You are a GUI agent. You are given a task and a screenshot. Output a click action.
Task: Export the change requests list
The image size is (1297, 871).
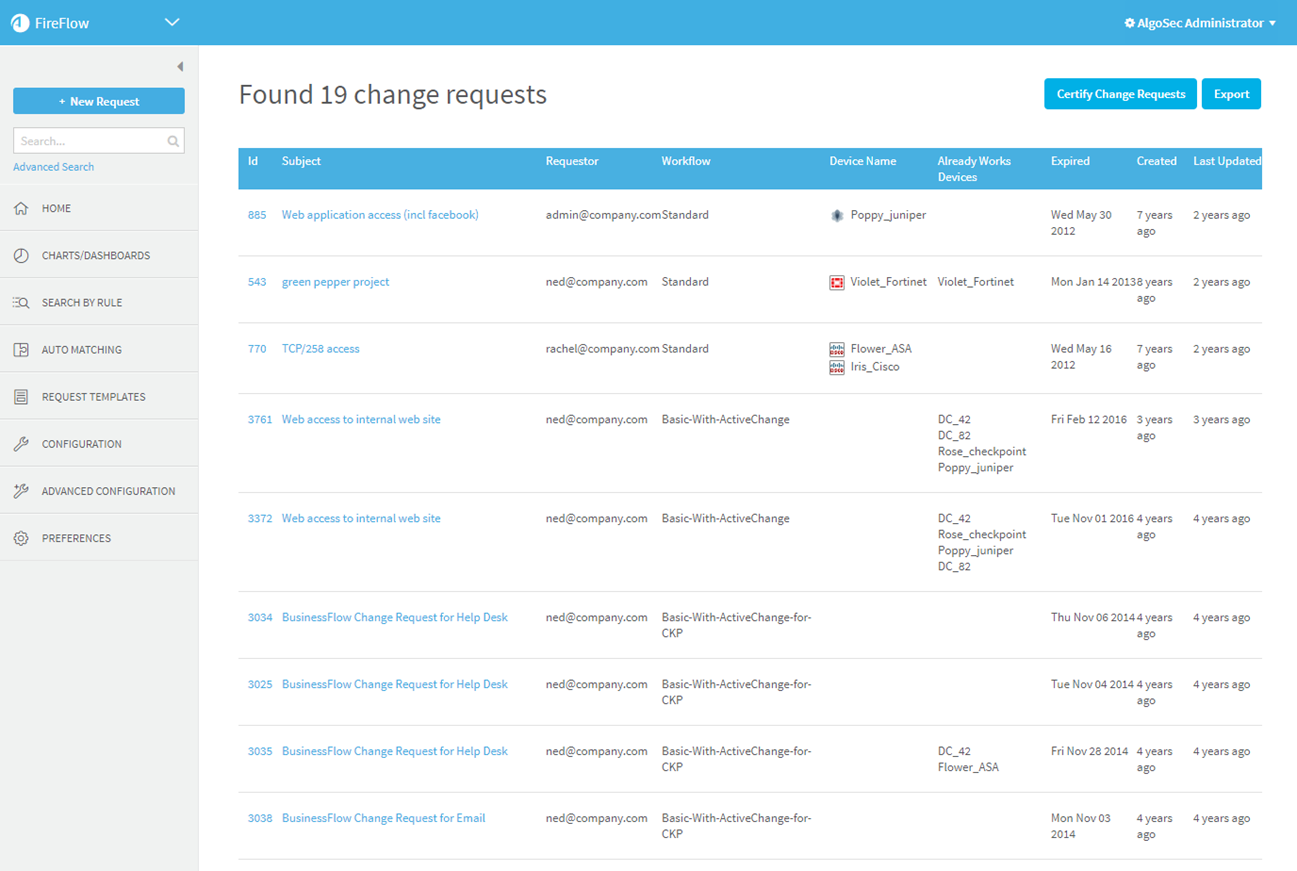point(1231,94)
